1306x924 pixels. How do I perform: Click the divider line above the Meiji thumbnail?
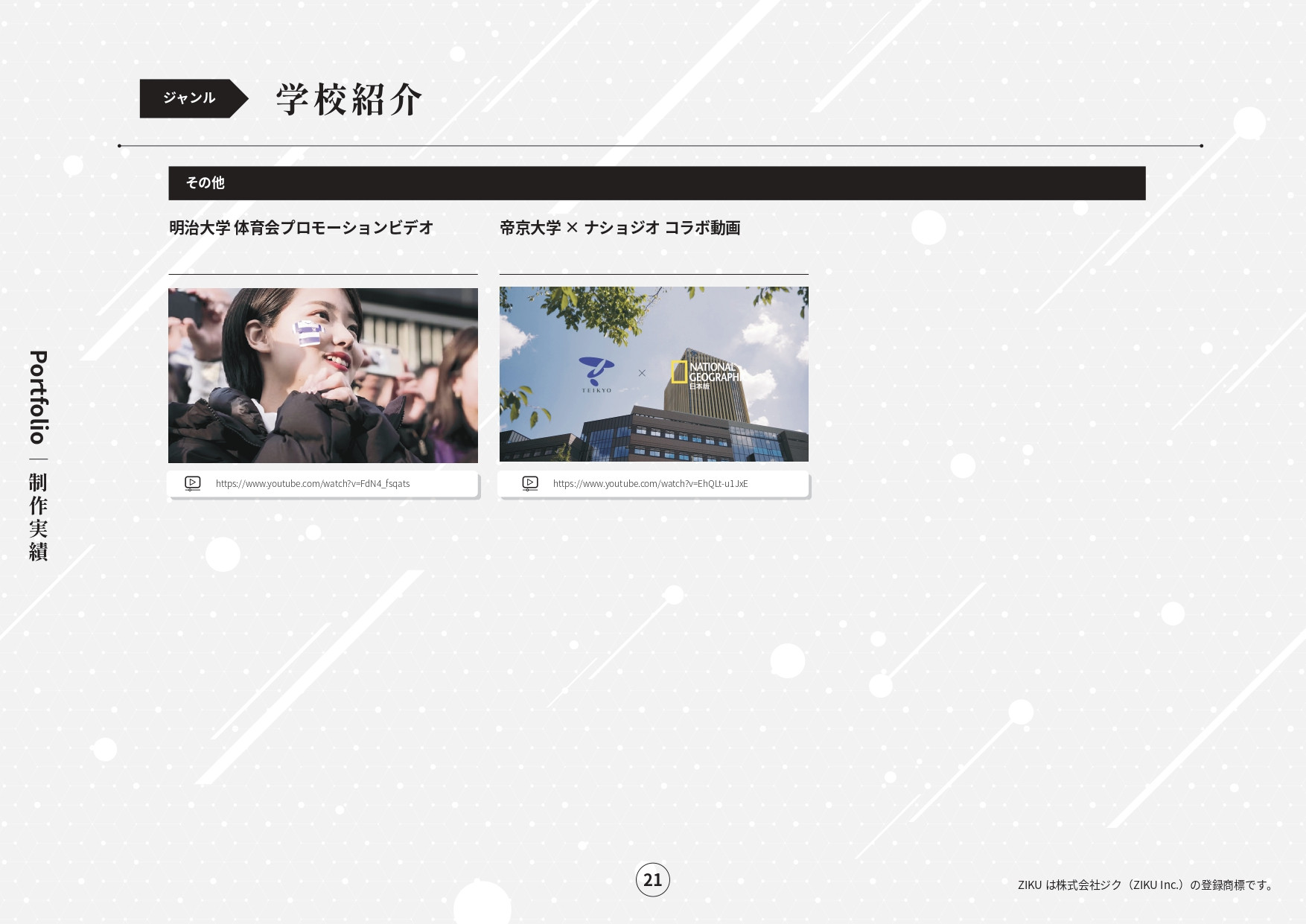pyautogui.click(x=322, y=274)
